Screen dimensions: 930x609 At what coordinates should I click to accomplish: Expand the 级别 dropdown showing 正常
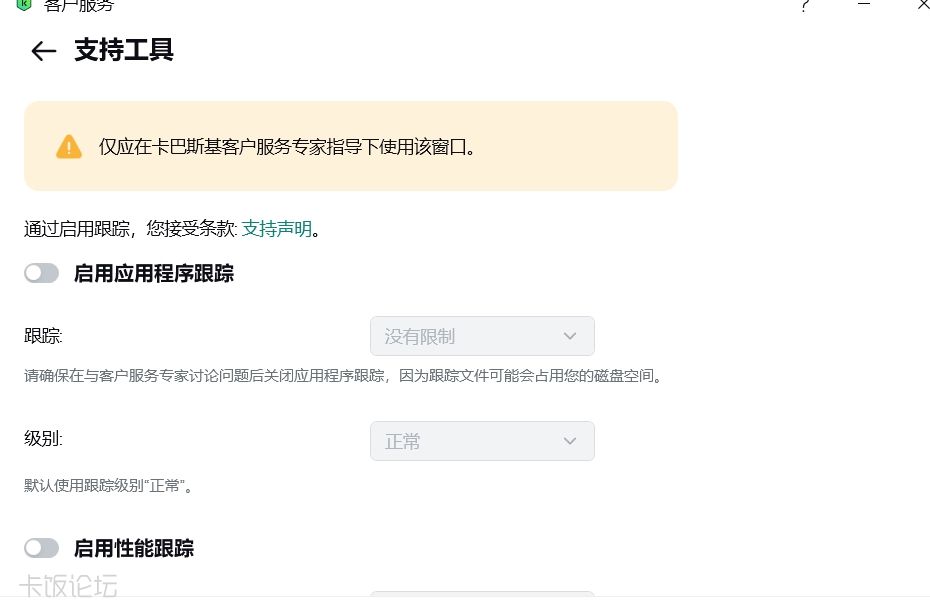click(482, 441)
